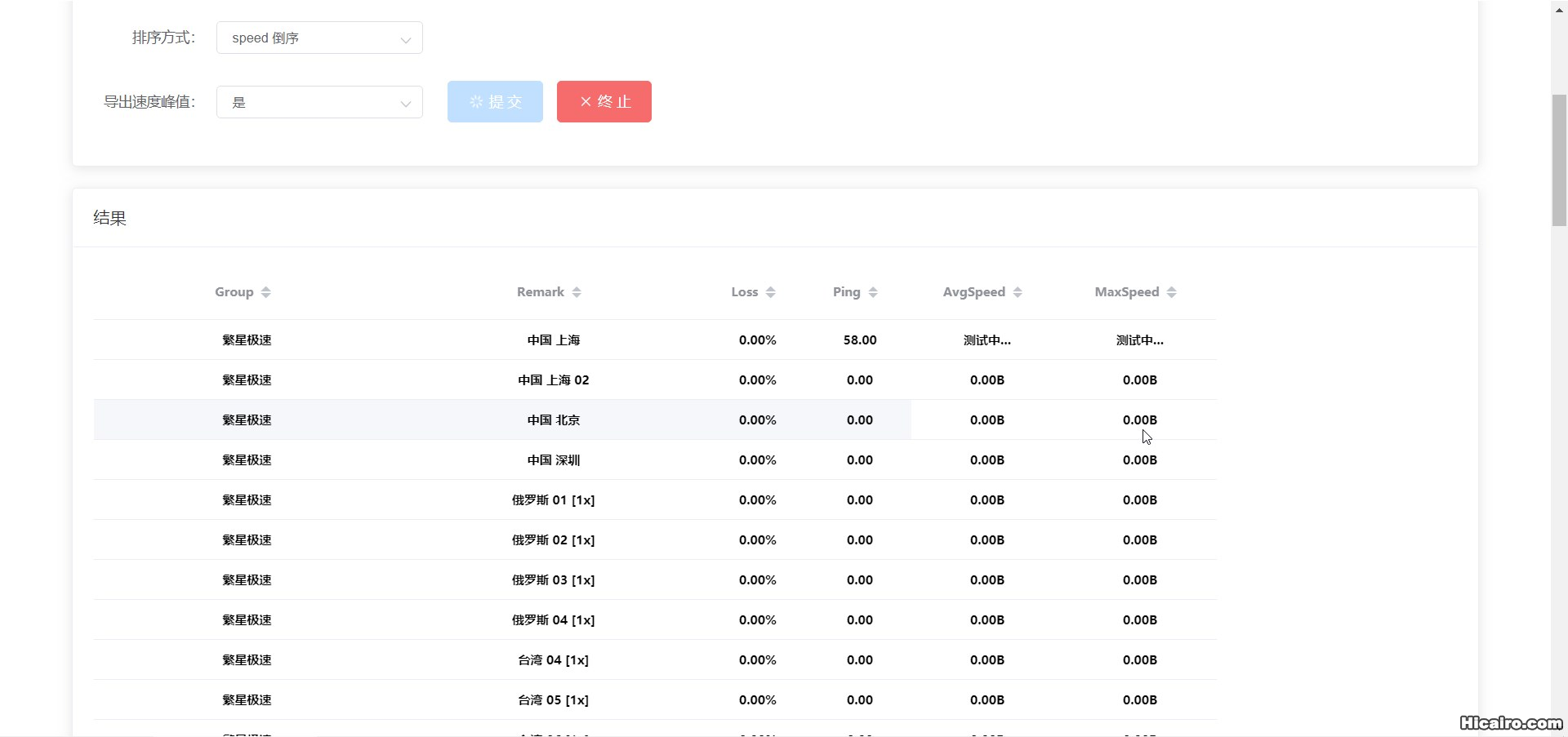Click the blue 提交 button
This screenshot has width=1568, height=737.
coord(495,102)
